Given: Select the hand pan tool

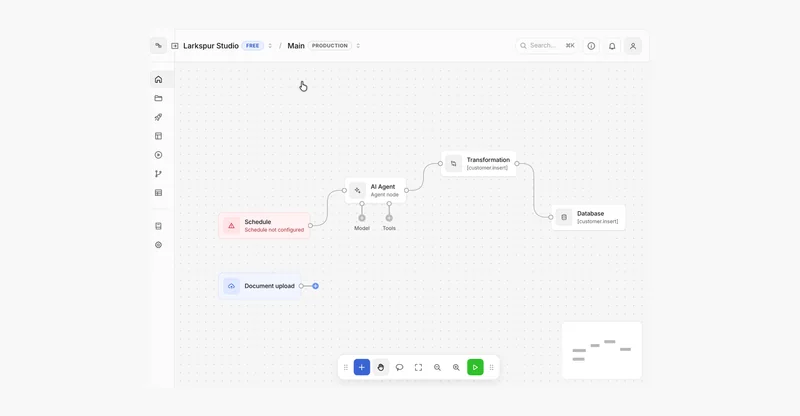Looking at the screenshot, I should pos(381,367).
